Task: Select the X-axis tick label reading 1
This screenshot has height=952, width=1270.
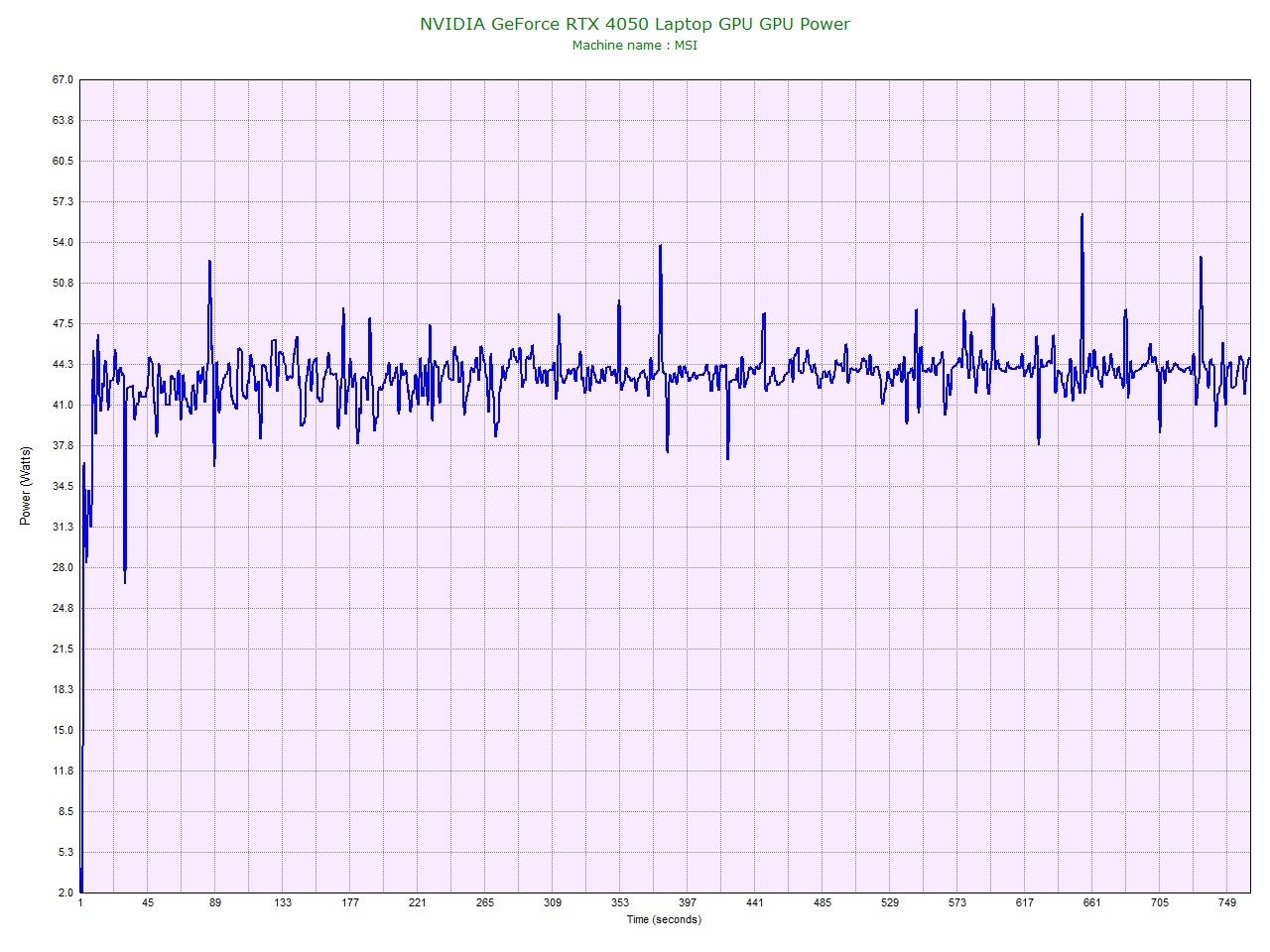Action: 80,902
